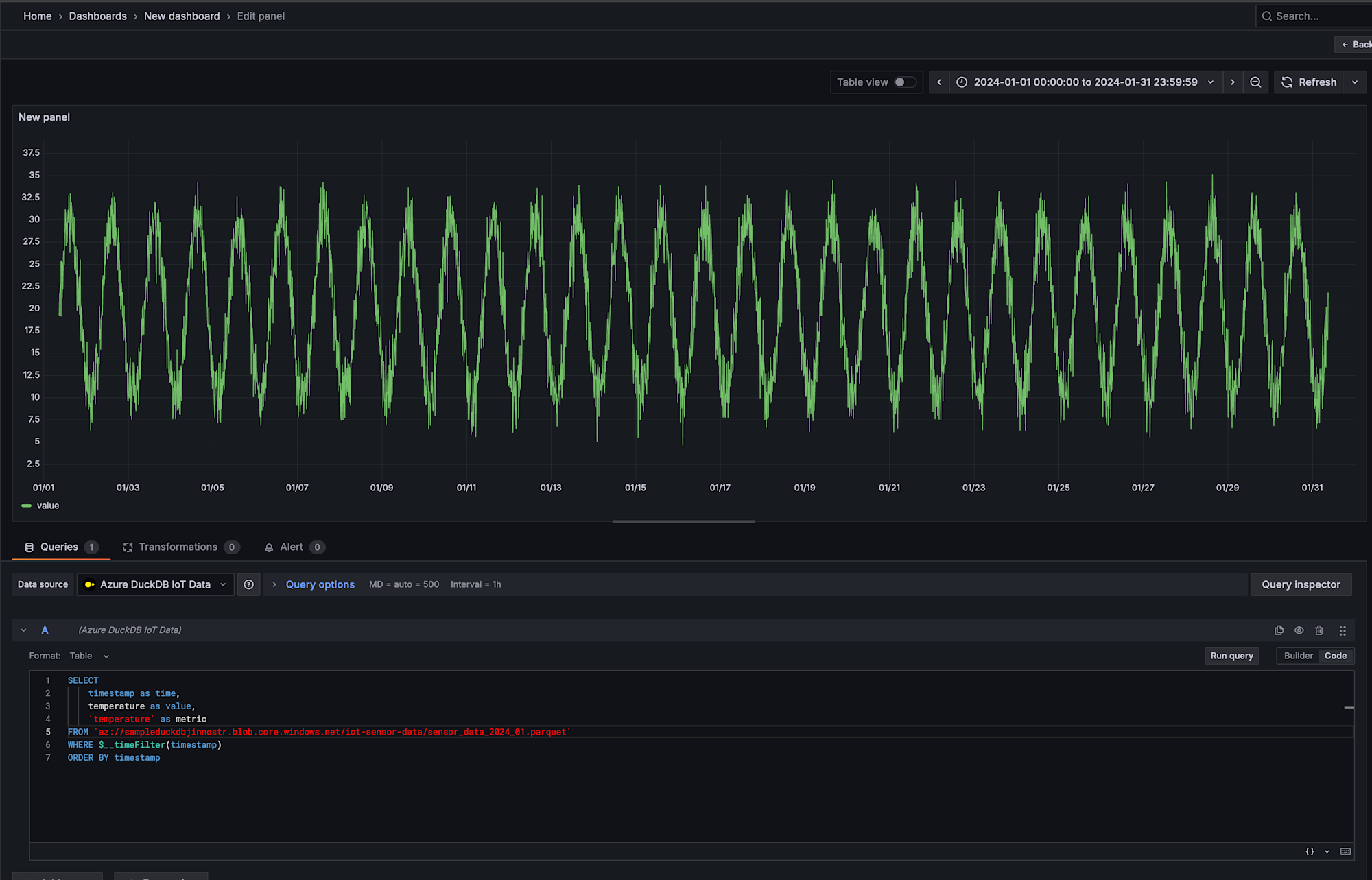
Task: Switch editor to Builder mode
Action: 1298,656
